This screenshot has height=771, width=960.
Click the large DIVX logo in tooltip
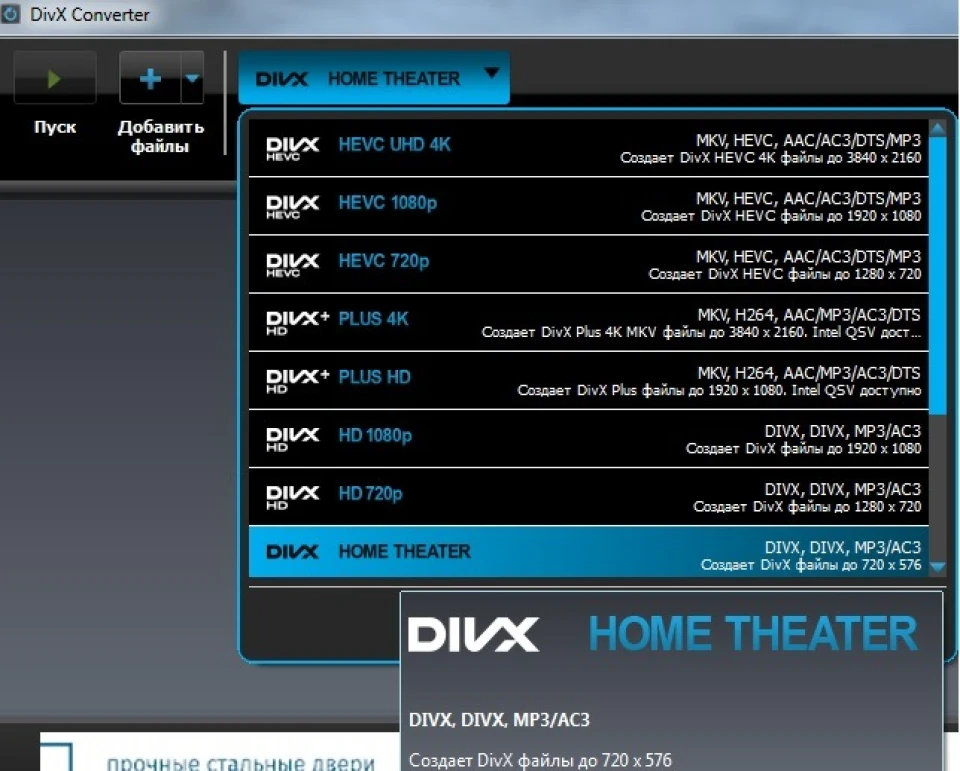pos(474,634)
